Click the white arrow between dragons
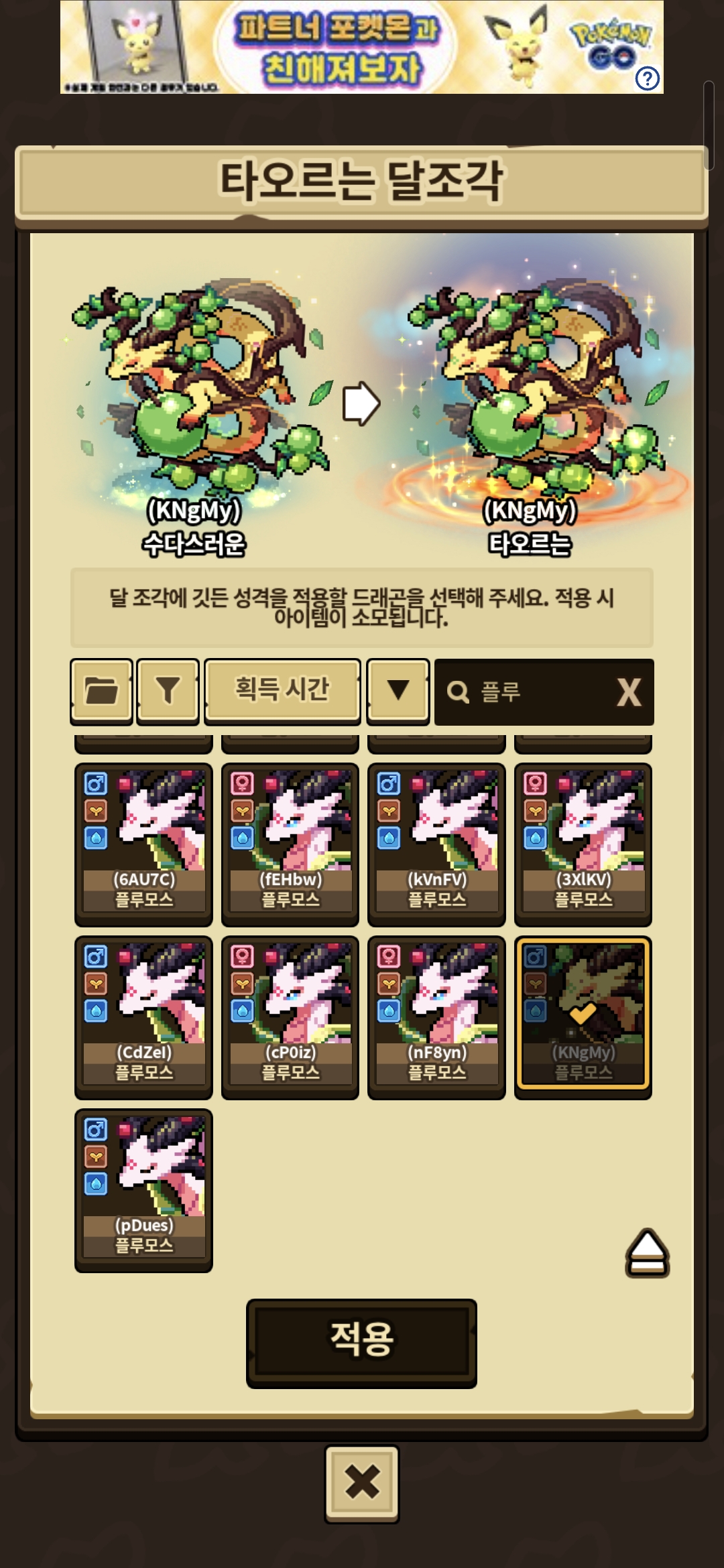The height and width of the screenshot is (1568, 724). point(361,403)
